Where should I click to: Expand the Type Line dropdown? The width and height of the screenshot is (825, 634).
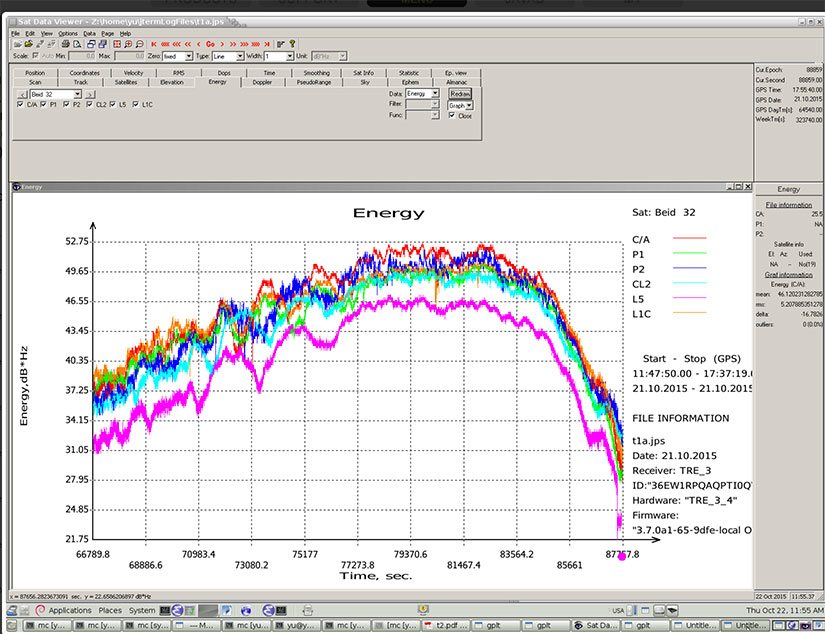point(239,56)
